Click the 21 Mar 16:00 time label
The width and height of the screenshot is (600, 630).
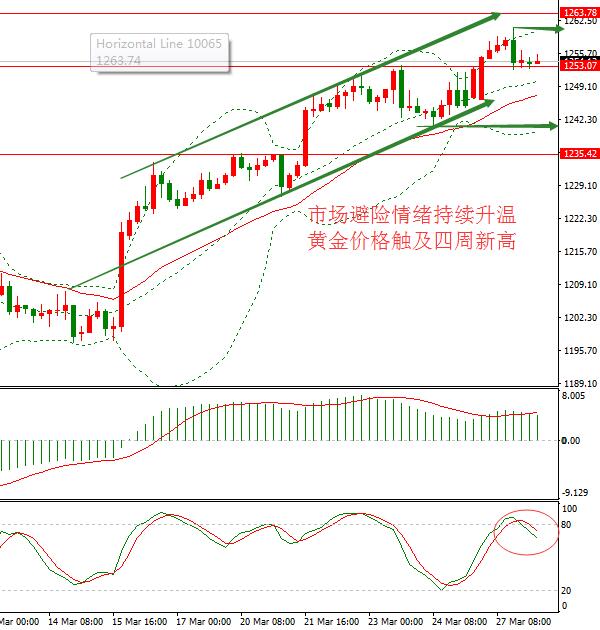click(332, 622)
